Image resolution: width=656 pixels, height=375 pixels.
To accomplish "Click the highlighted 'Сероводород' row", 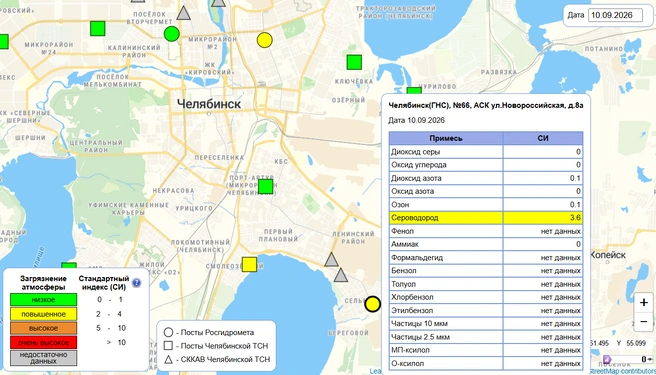I will 486,218.
